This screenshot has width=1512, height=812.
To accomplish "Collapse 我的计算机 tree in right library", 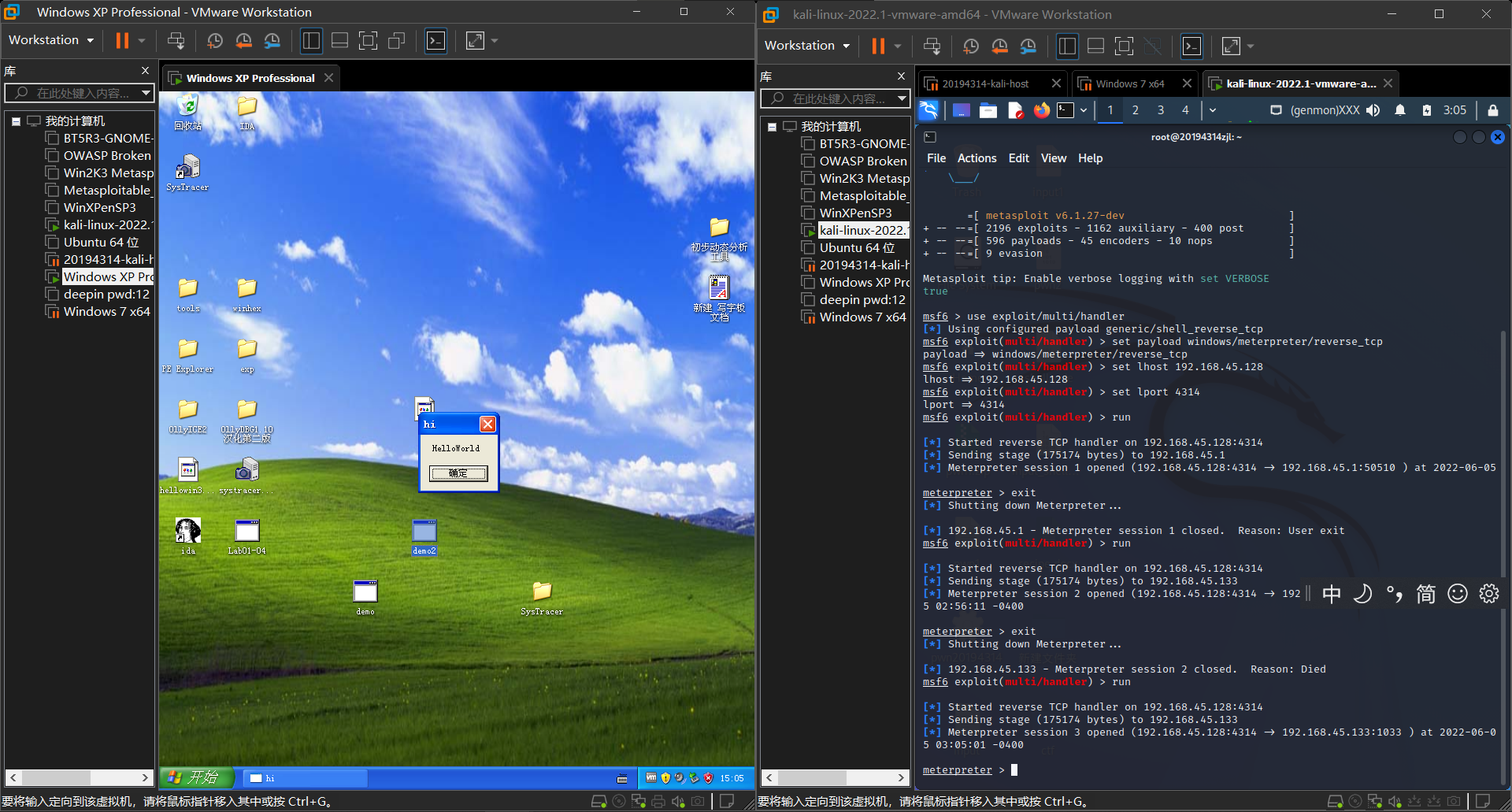I will pos(772,127).
